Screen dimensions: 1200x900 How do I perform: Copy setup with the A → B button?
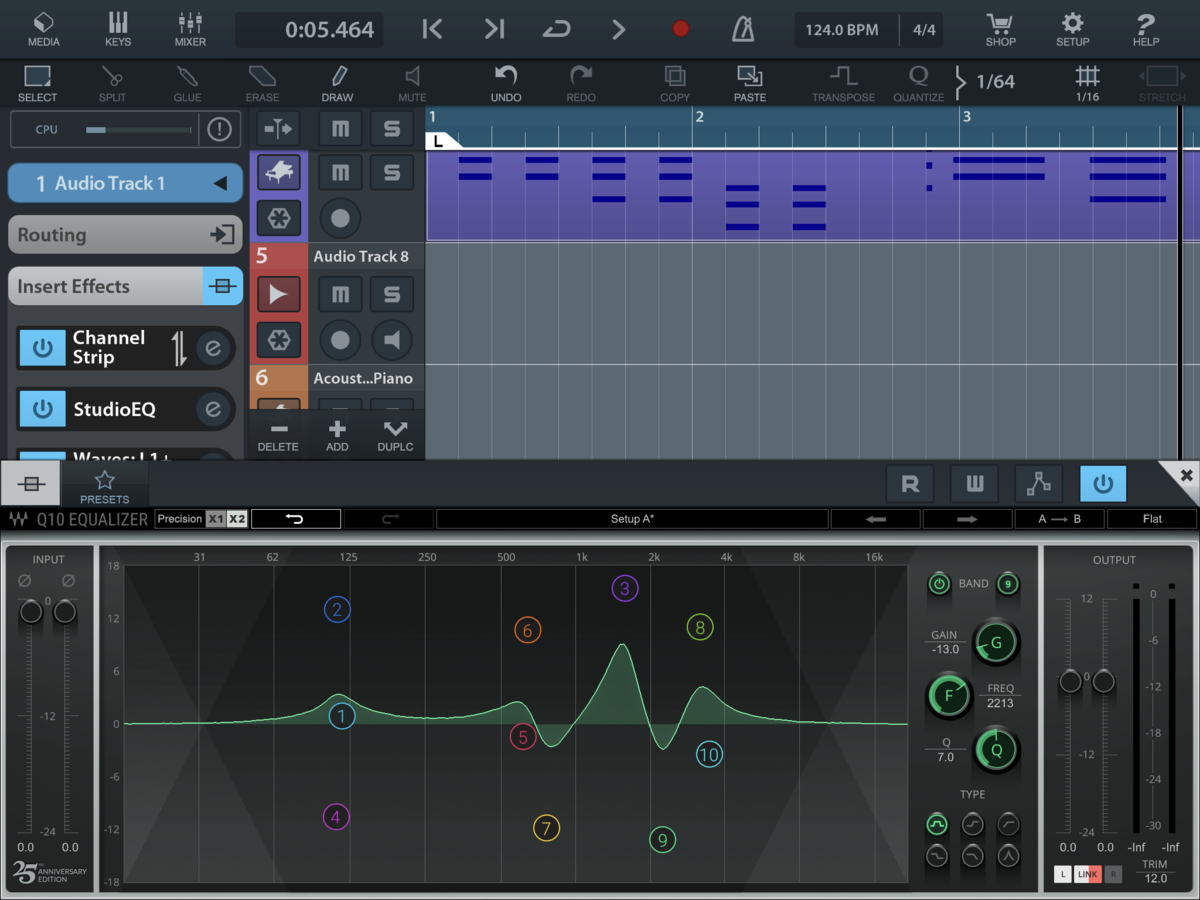pyautogui.click(x=1060, y=519)
